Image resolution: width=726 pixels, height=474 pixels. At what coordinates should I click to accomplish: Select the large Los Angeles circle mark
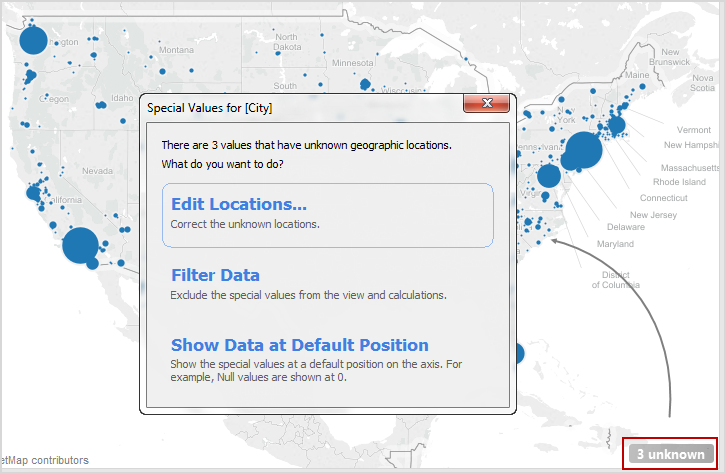[81, 245]
